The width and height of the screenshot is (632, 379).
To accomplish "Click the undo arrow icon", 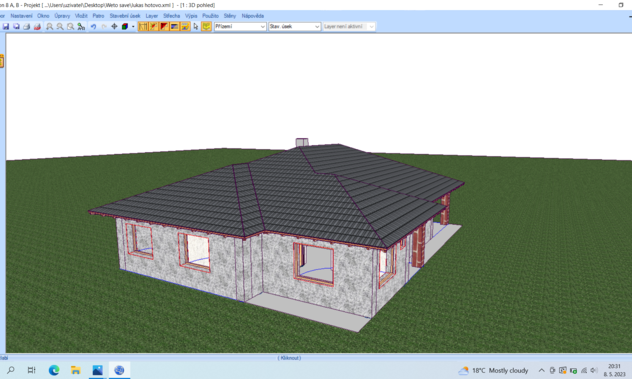I will [x=94, y=27].
